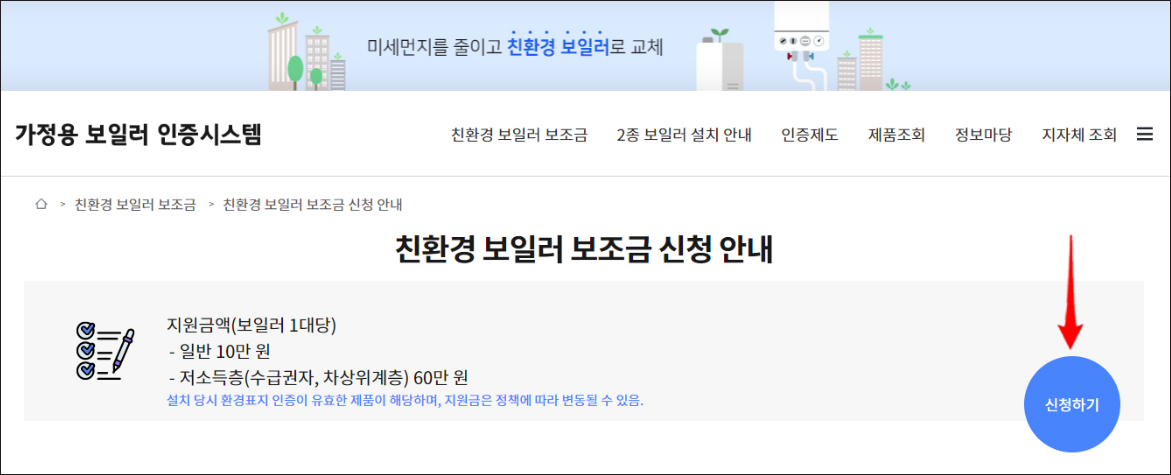The width and height of the screenshot is (1171, 475).
Task: Open 2종 보일러 설치 안내 menu
Action: [x=684, y=135]
